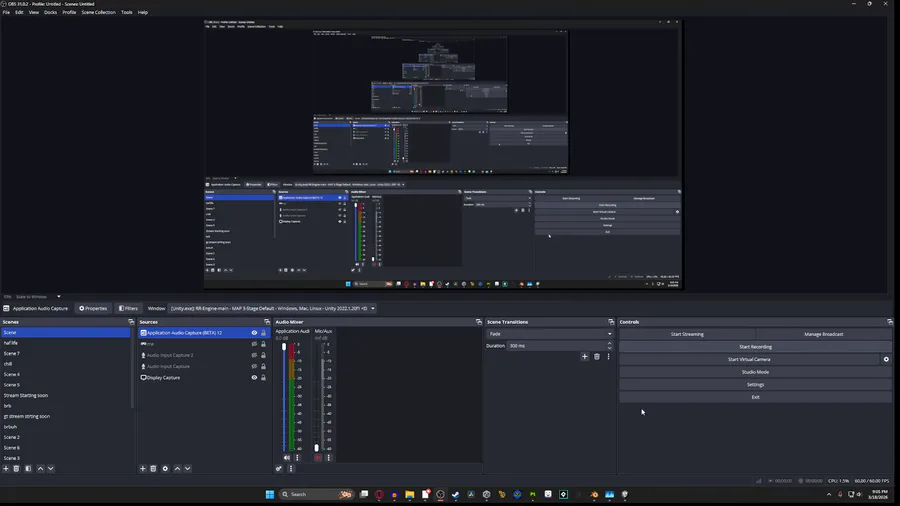Move the selected source down
900x506 pixels.
tap(188, 469)
